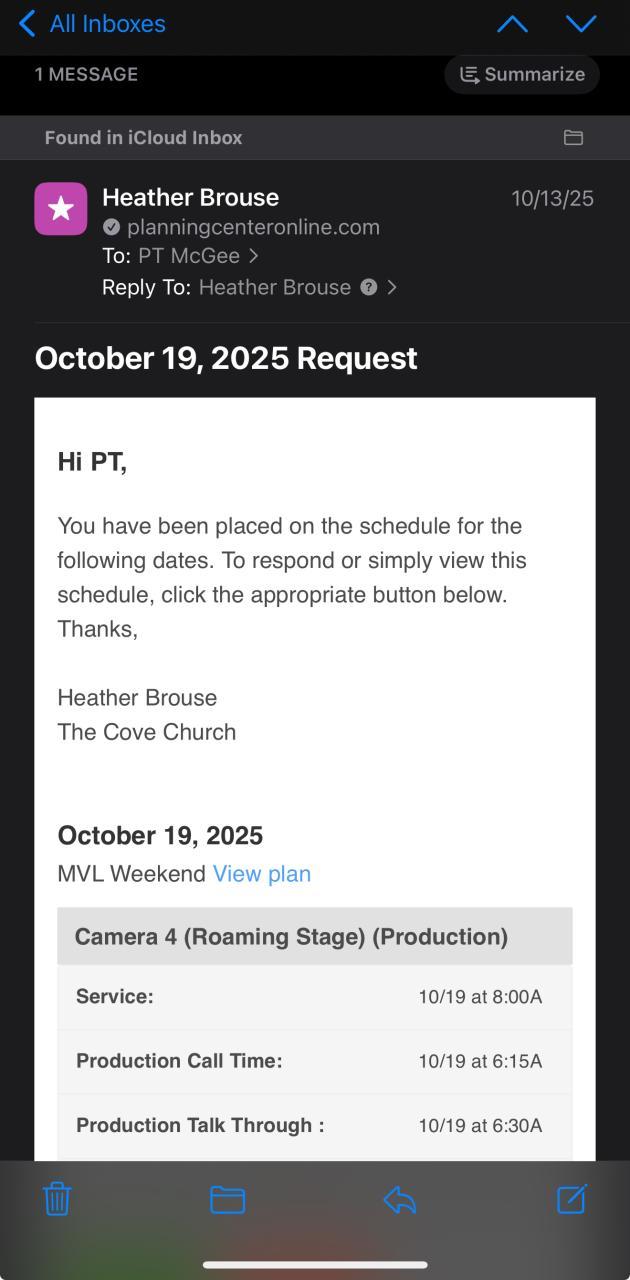Expand recipient details chevron next to PT McGee

click(254, 256)
